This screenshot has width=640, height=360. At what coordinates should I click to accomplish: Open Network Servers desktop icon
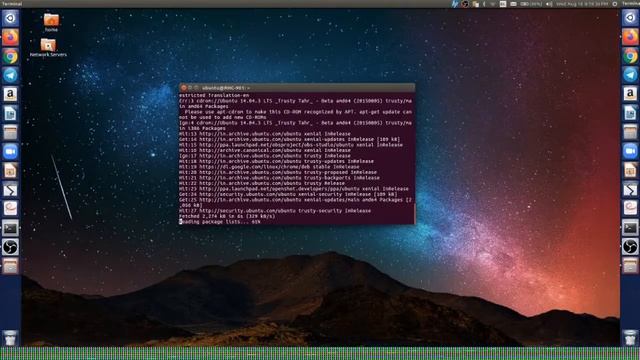[48, 47]
